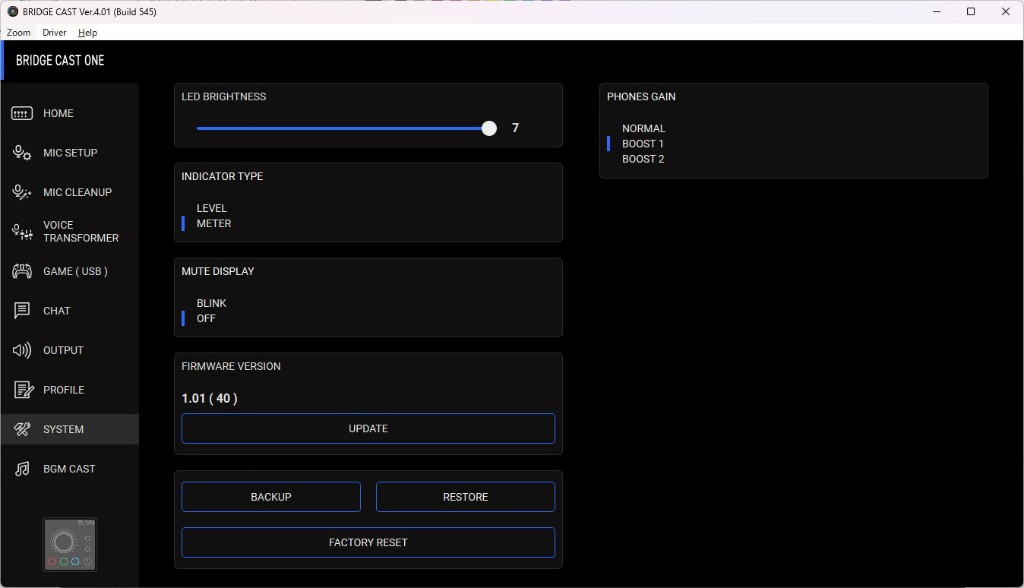Image resolution: width=1024 pixels, height=588 pixels.
Task: Click the Bridge Cast device thumbnail
Action: point(70,544)
